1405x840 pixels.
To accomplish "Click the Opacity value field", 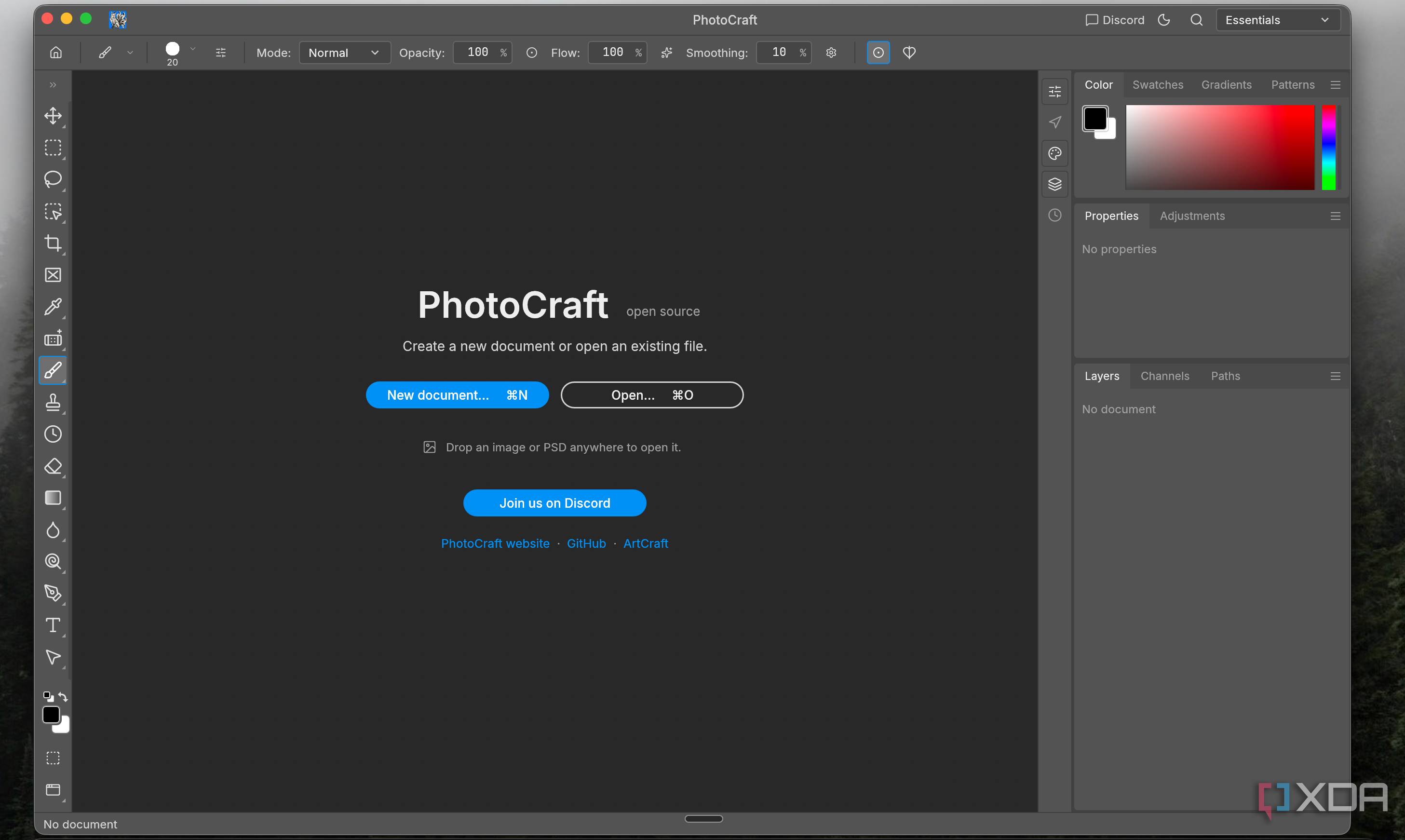I will 482,53.
